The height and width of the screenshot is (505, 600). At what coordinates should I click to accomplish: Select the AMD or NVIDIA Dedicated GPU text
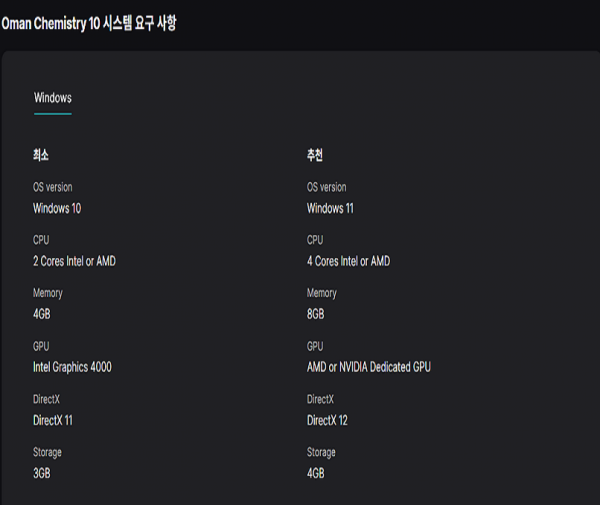[369, 367]
